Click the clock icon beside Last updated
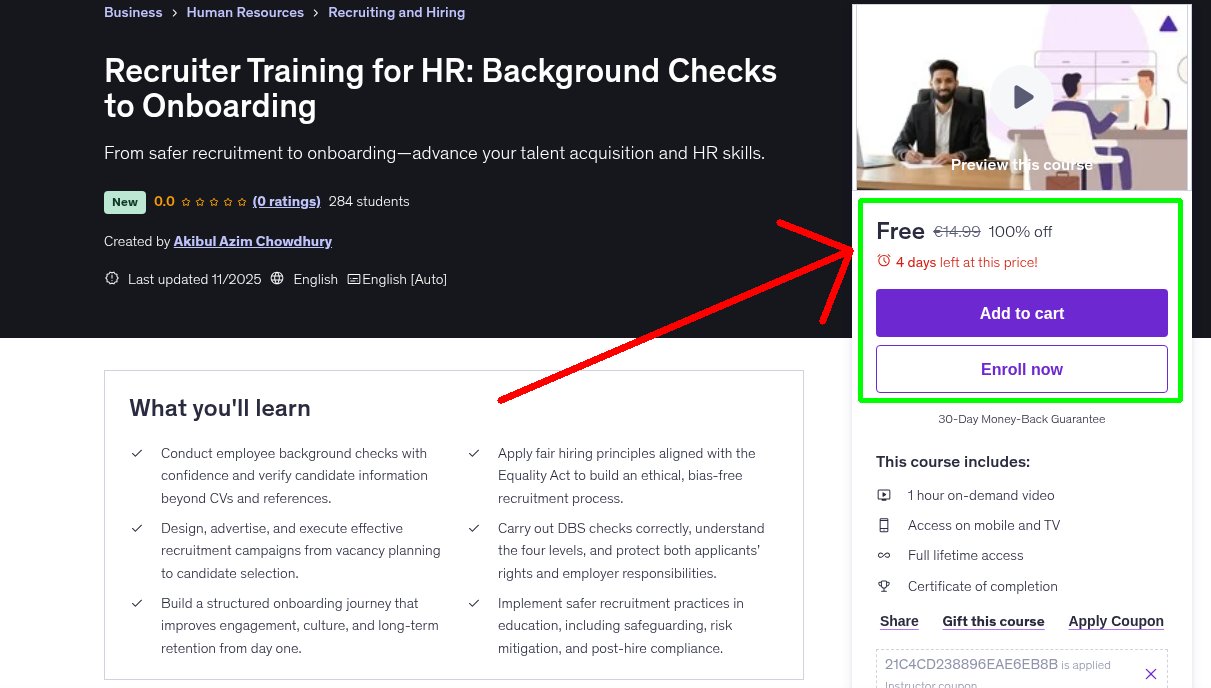1211x688 pixels. click(111, 278)
